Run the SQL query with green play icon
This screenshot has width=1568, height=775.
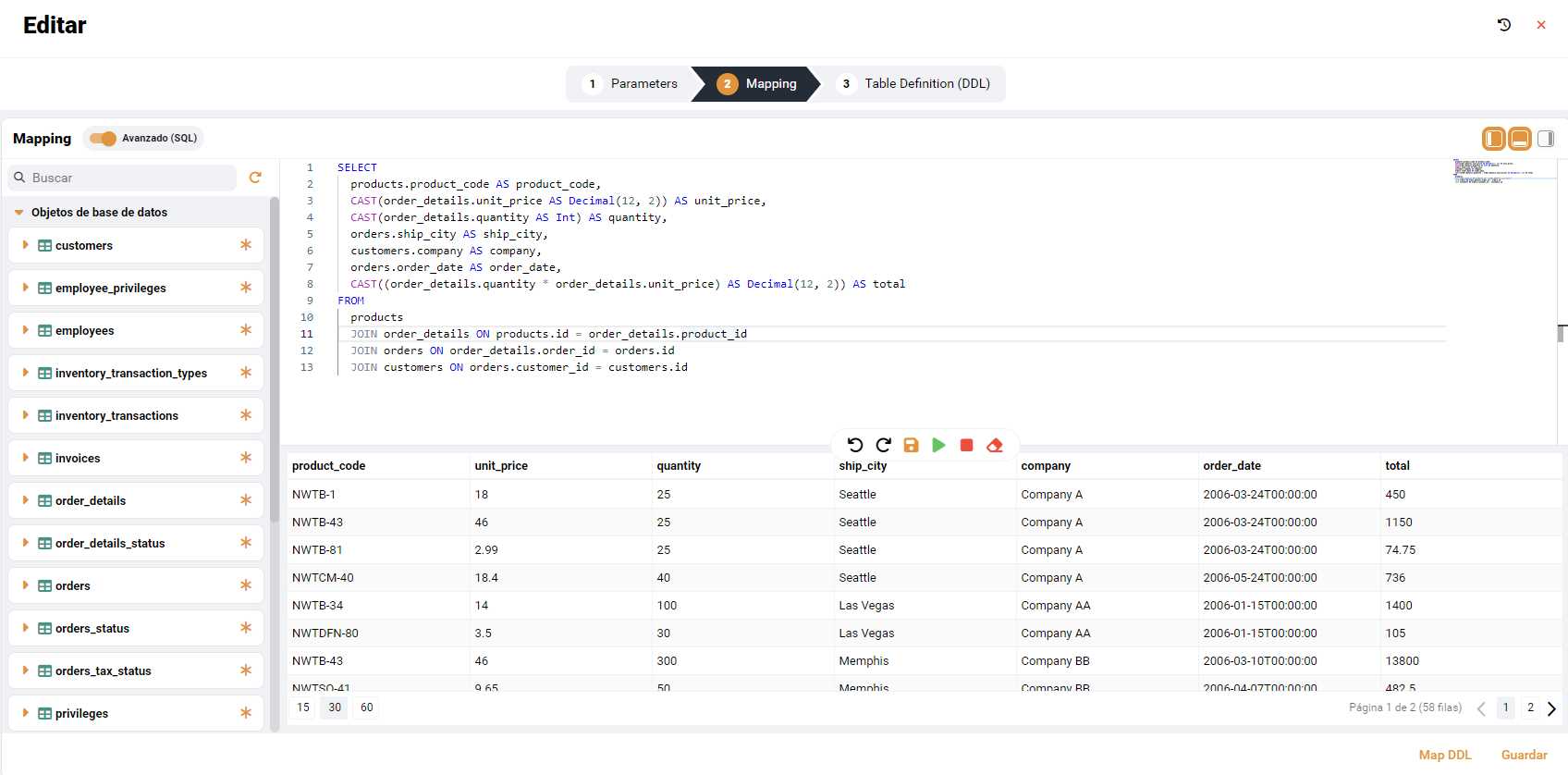938,446
